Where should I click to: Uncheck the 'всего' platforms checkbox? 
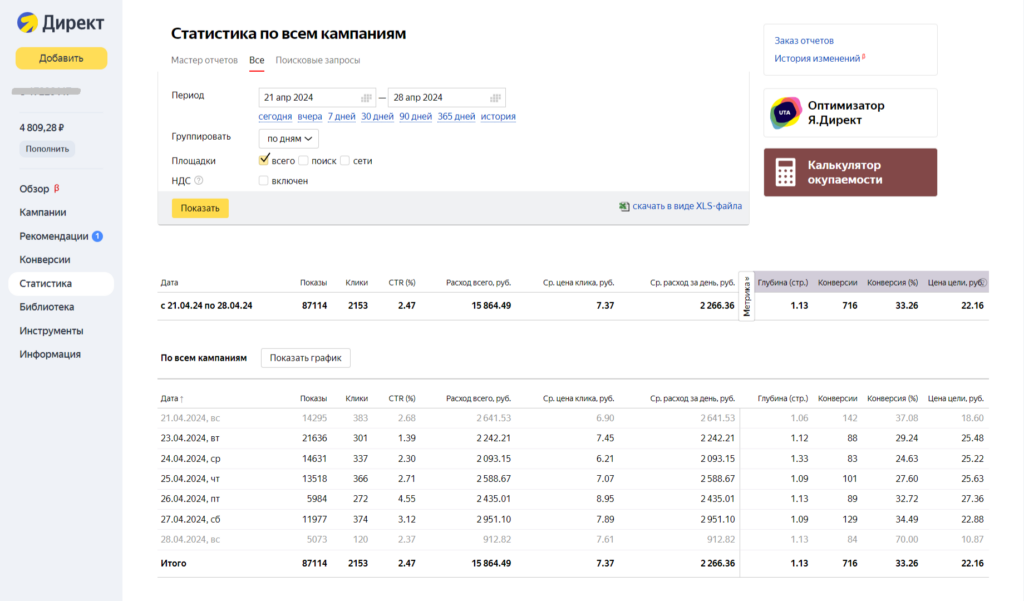264,160
